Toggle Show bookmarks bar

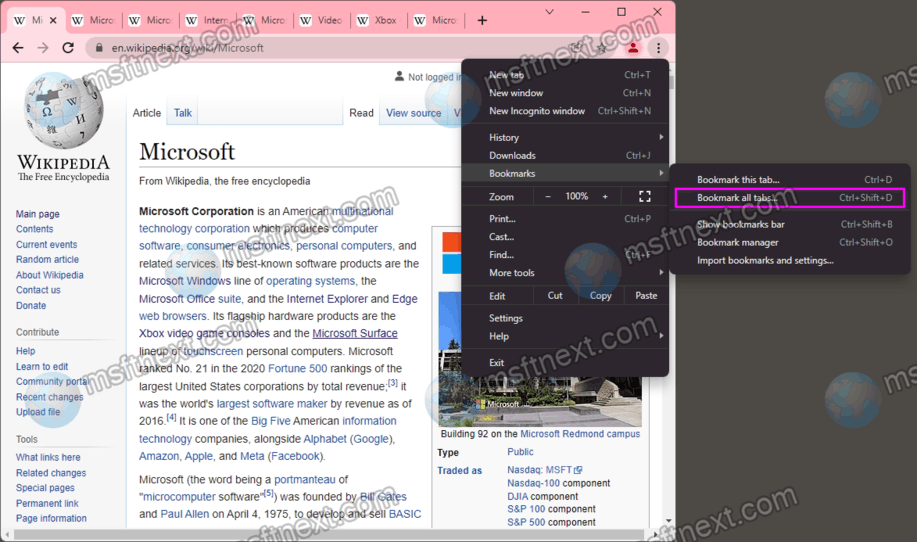(x=790, y=225)
